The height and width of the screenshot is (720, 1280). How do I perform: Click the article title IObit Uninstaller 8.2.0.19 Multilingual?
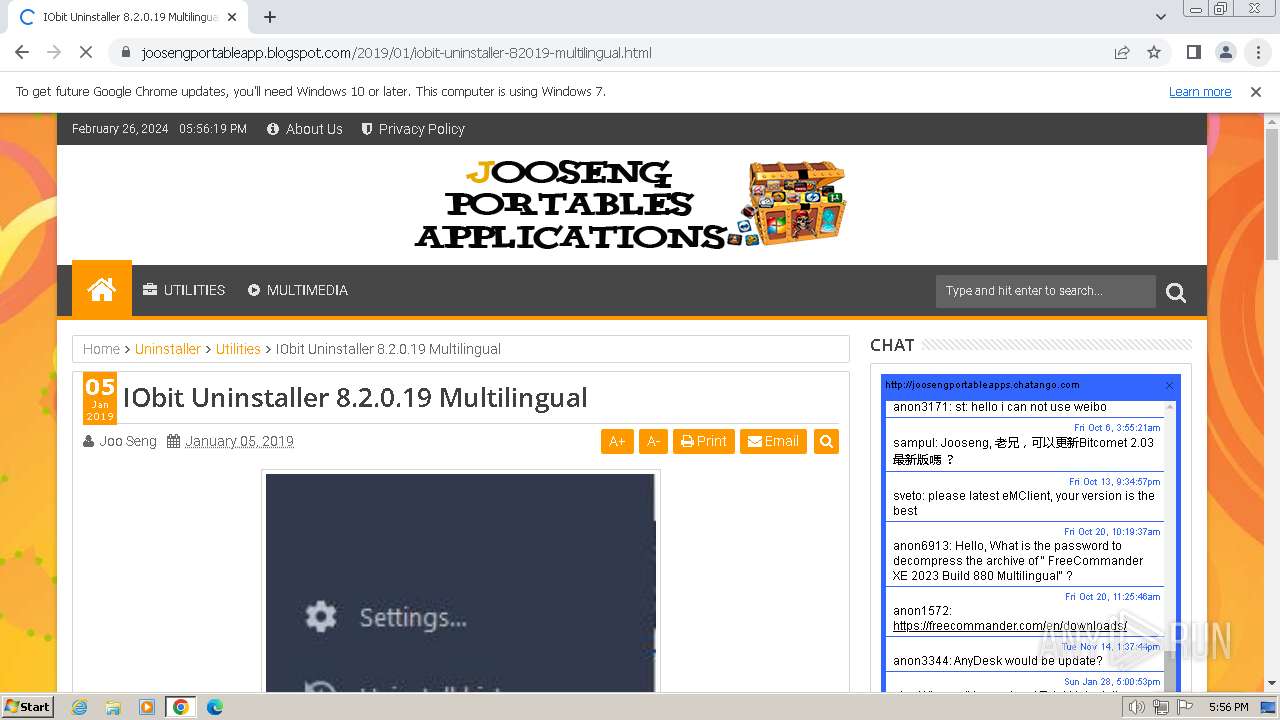355,397
